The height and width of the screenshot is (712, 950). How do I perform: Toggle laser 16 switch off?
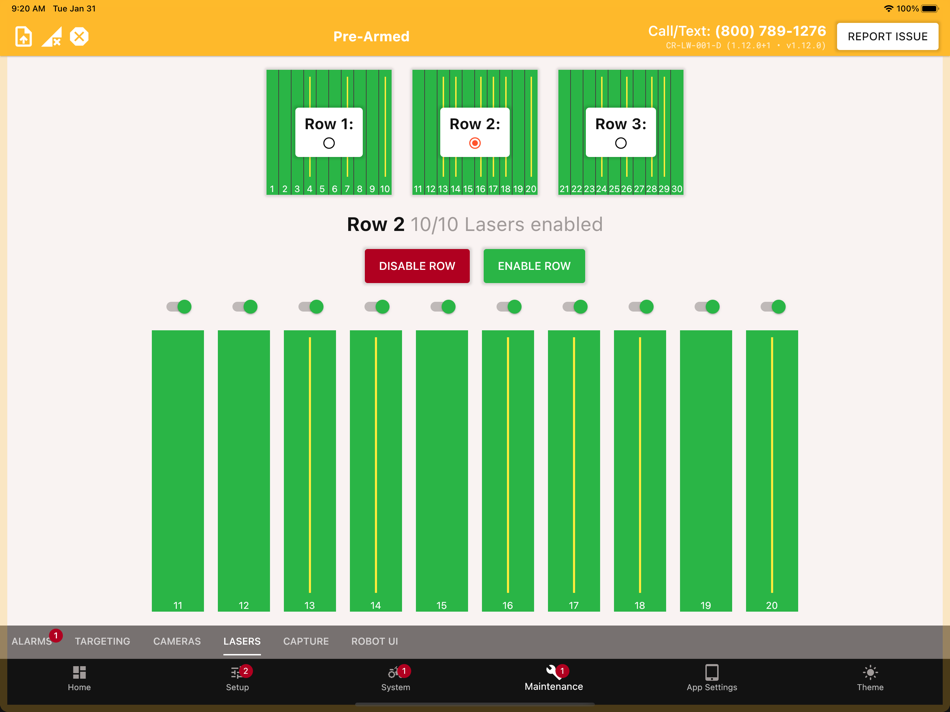coord(509,307)
